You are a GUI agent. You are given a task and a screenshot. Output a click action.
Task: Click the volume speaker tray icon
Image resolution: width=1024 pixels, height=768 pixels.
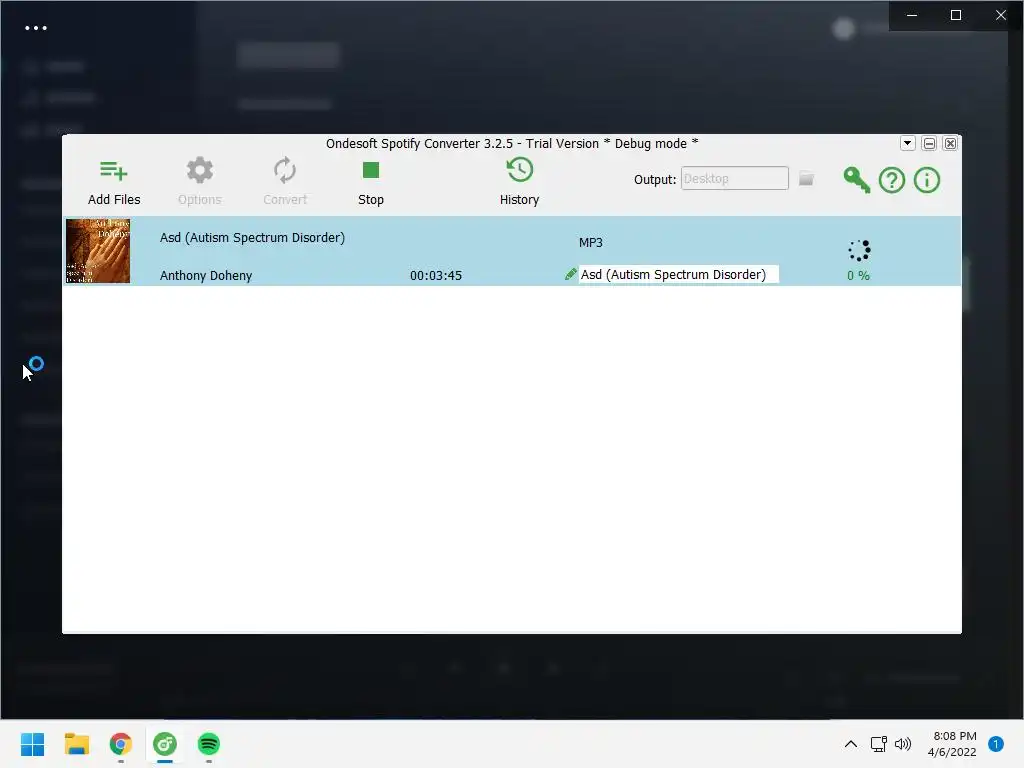(903, 744)
